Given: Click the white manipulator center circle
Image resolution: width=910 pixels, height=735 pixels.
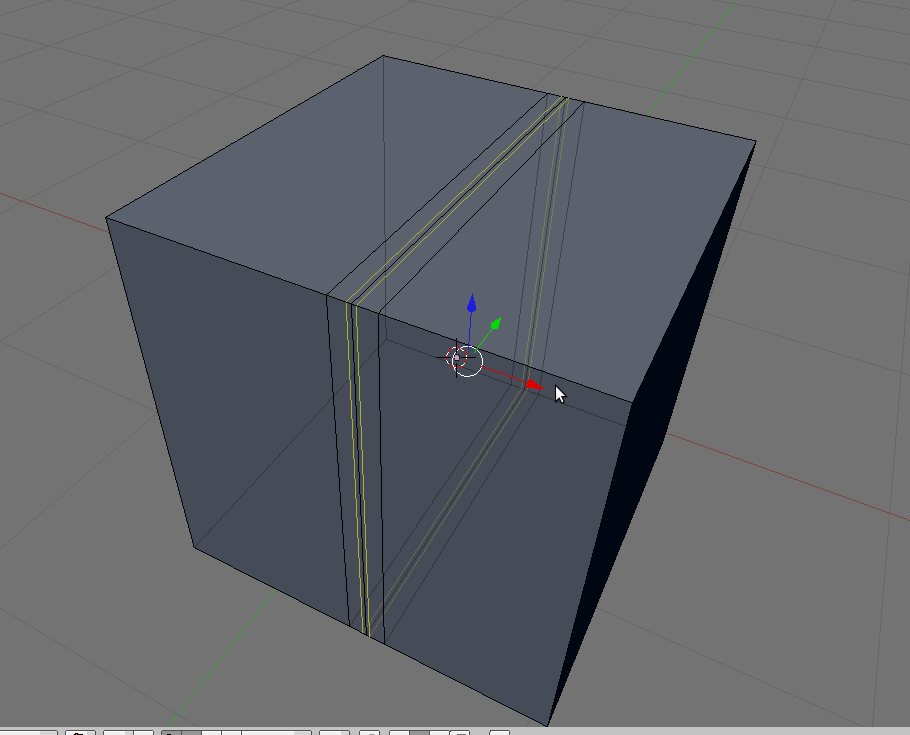Looking at the screenshot, I should 468,361.
